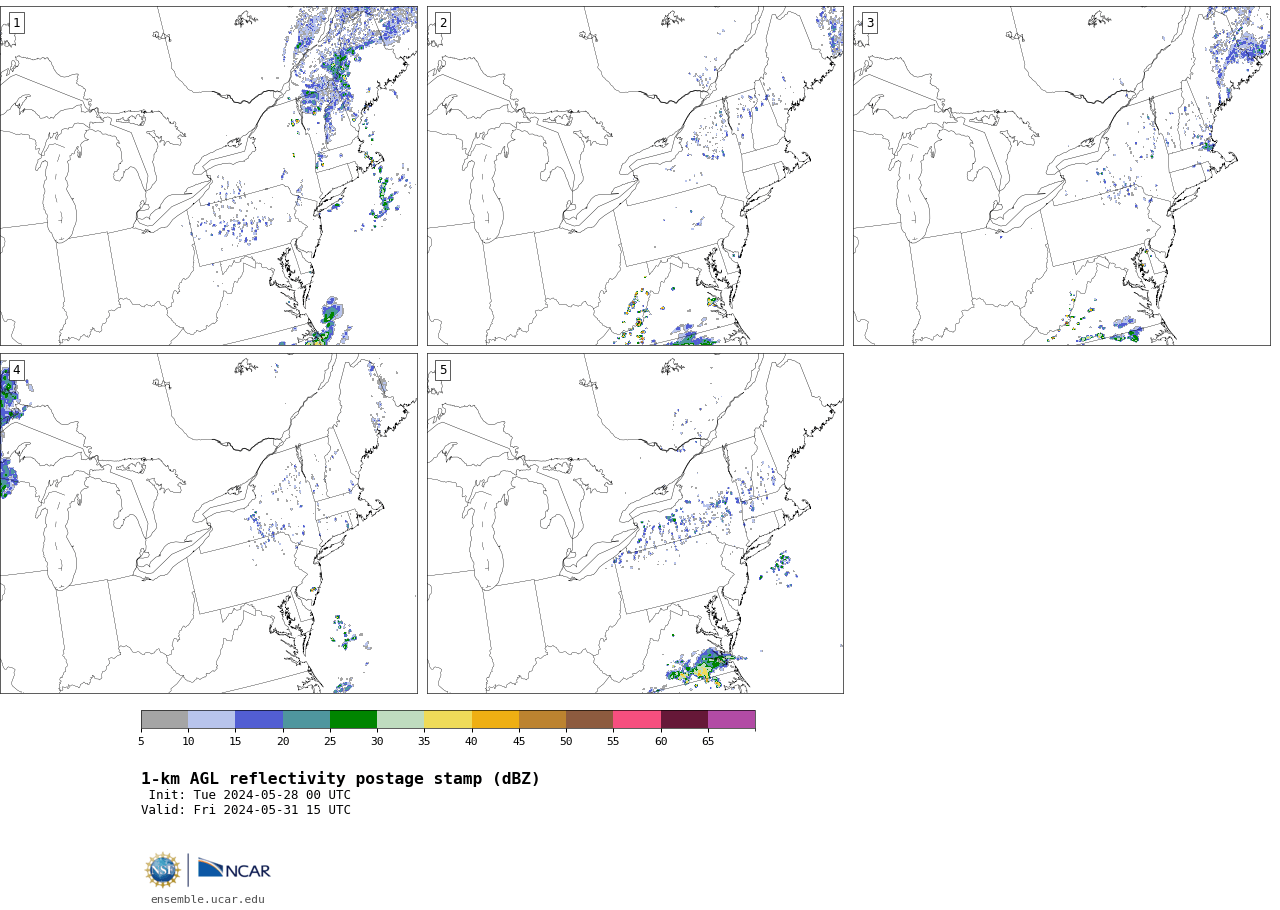Click the pink 55-60 dBZ swatch
The image size is (1280, 910).
(637, 720)
